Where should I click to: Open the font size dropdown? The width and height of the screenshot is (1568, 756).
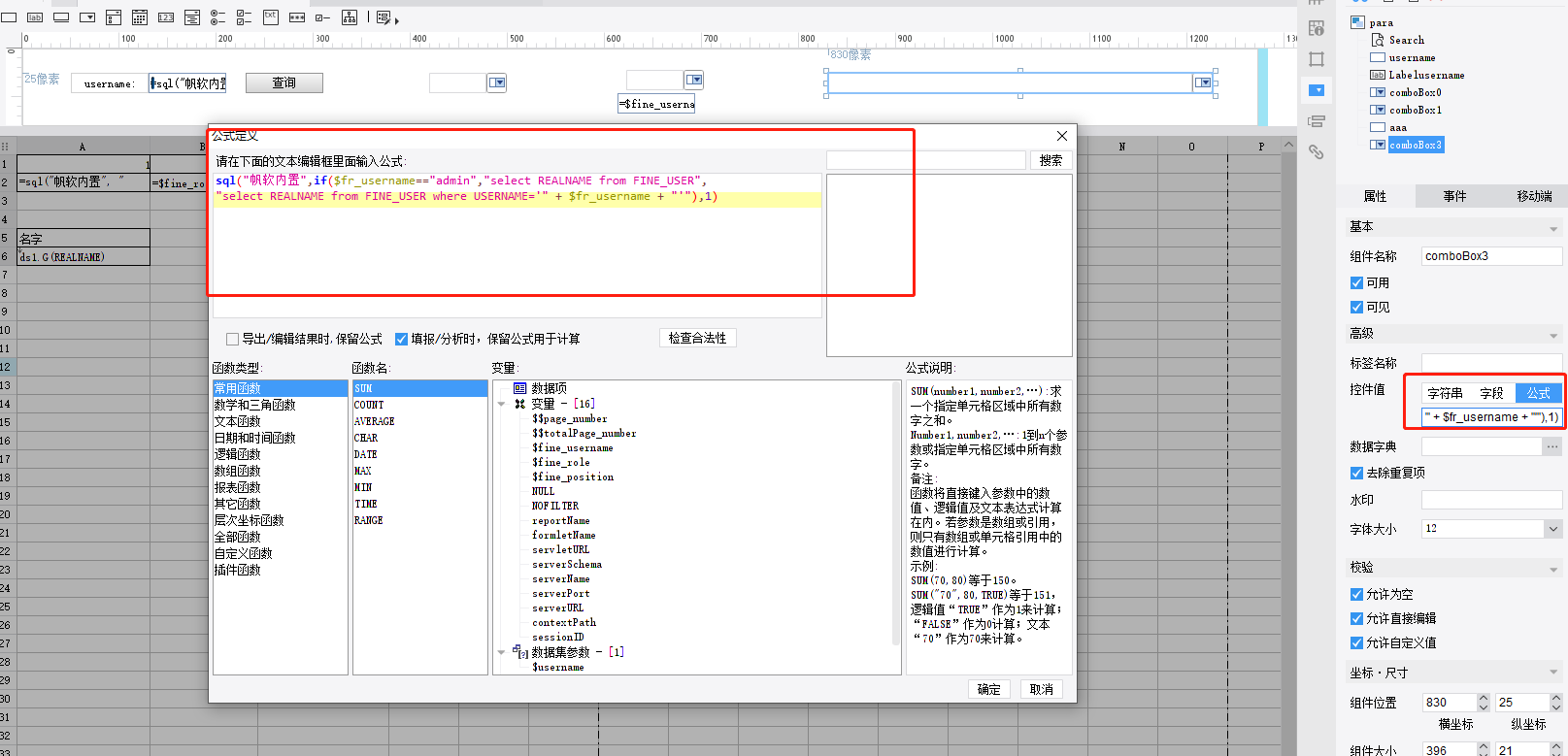(x=1553, y=529)
